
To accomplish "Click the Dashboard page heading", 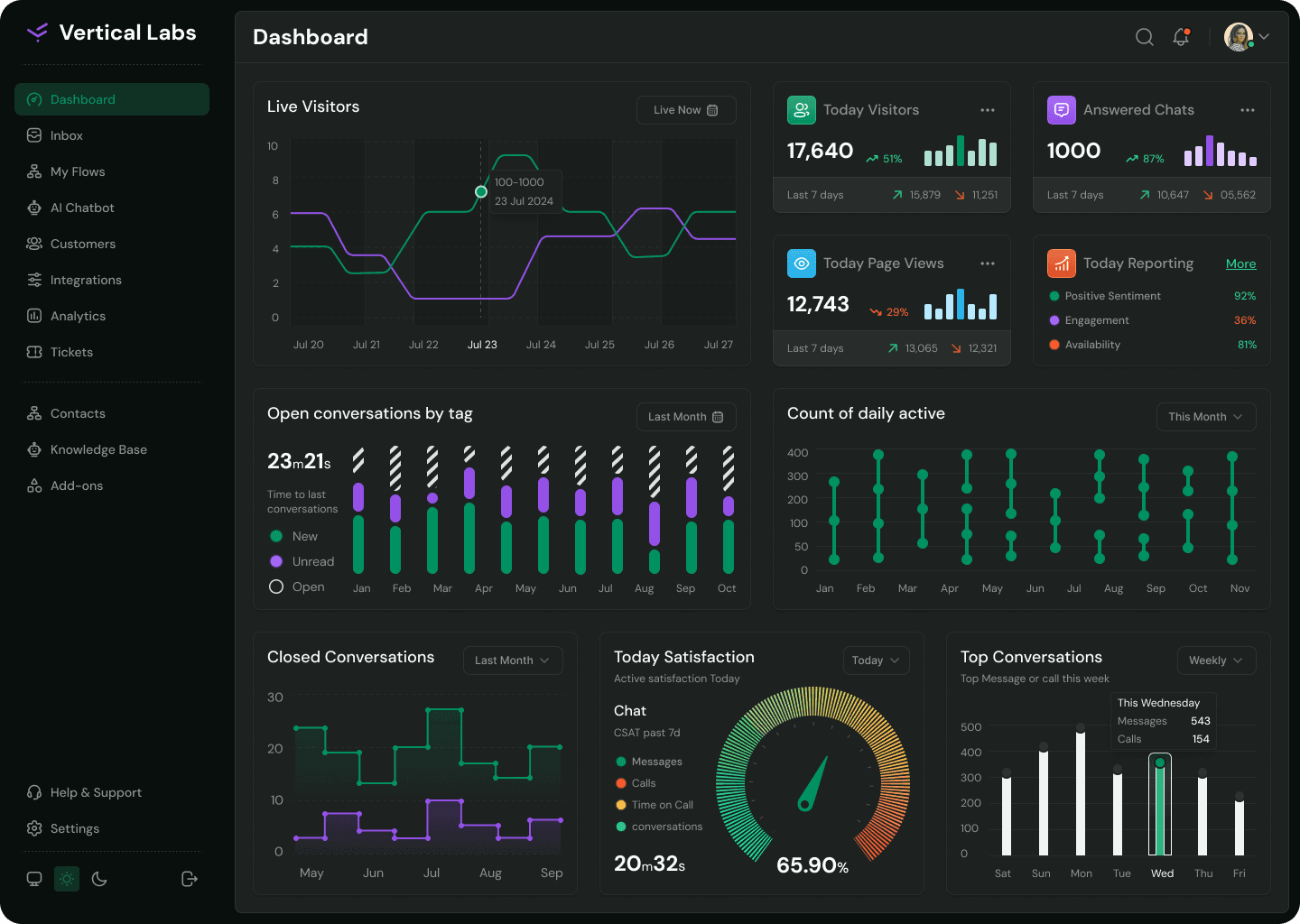I will (311, 37).
